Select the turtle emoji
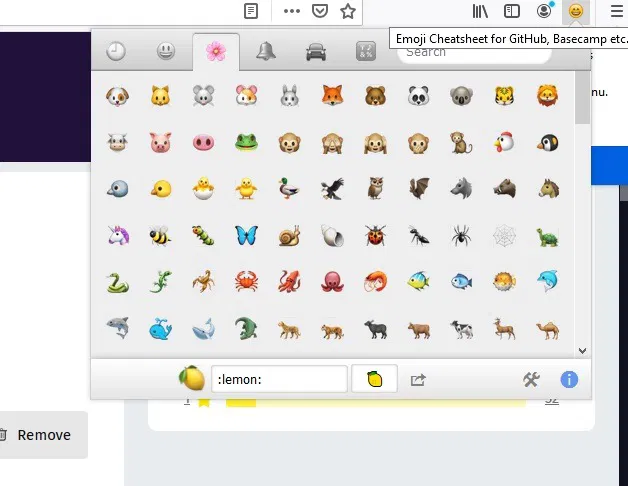This screenshot has width=628, height=486. pos(547,238)
